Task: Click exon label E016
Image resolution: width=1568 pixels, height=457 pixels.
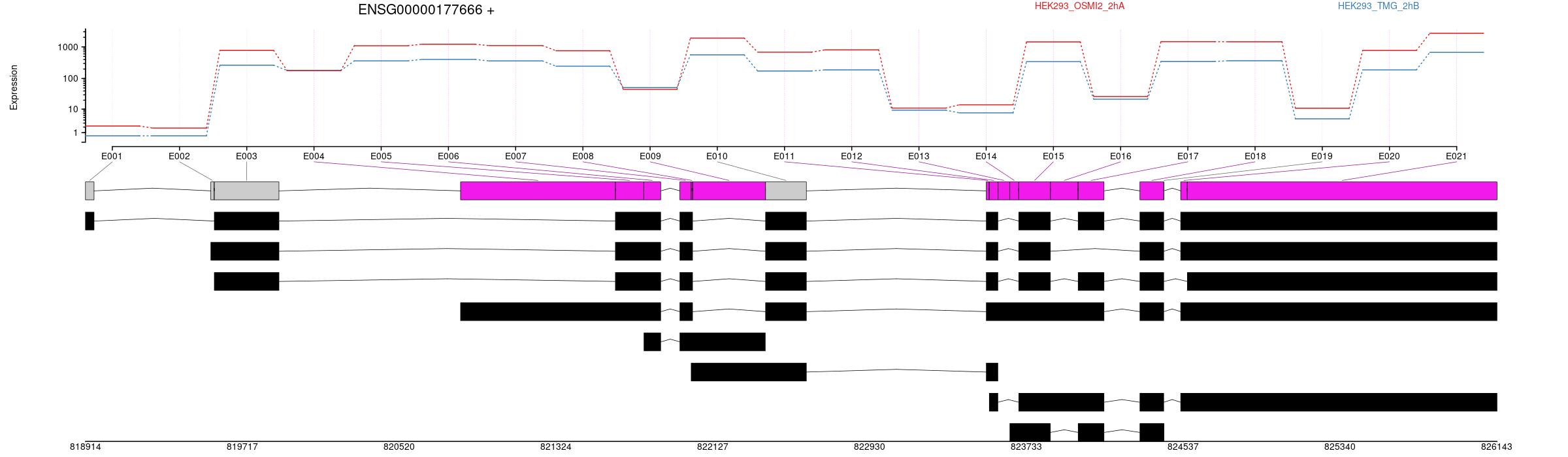Action: coord(1120,156)
